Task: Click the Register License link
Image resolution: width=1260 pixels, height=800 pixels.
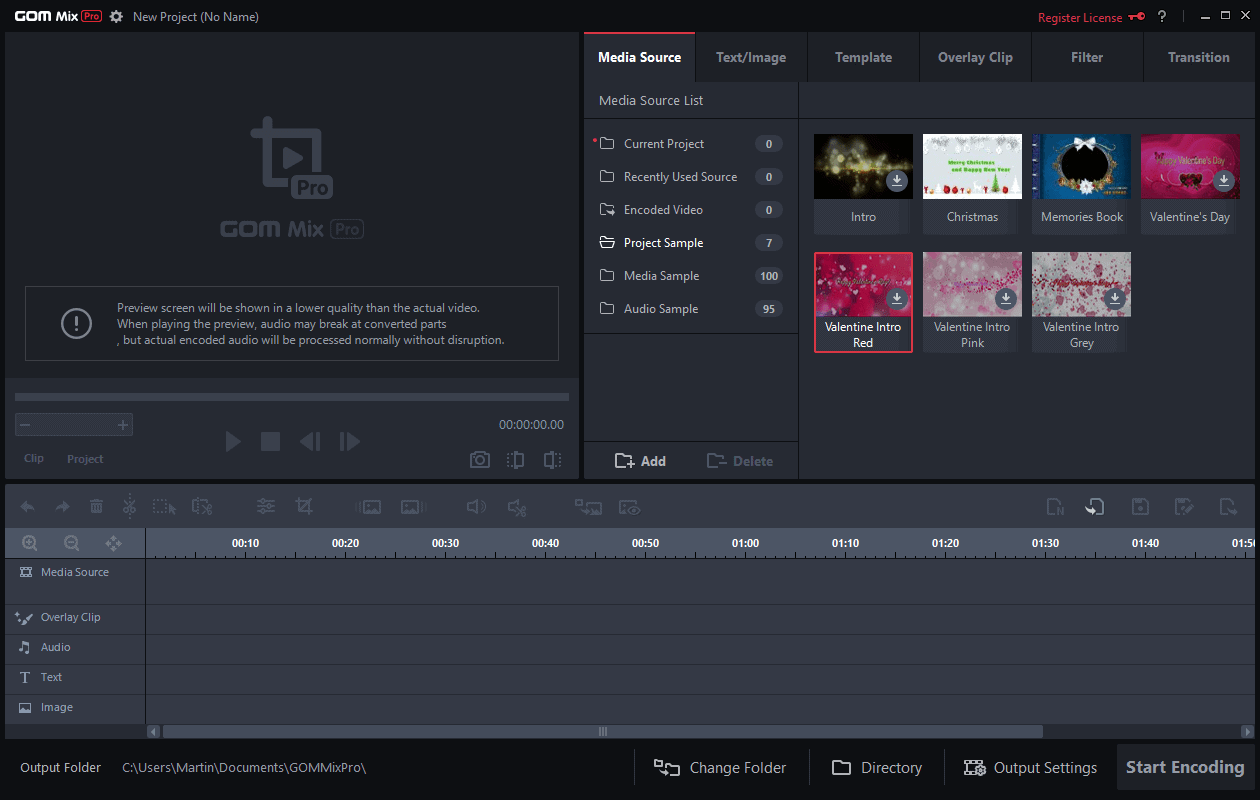Action: click(1080, 18)
